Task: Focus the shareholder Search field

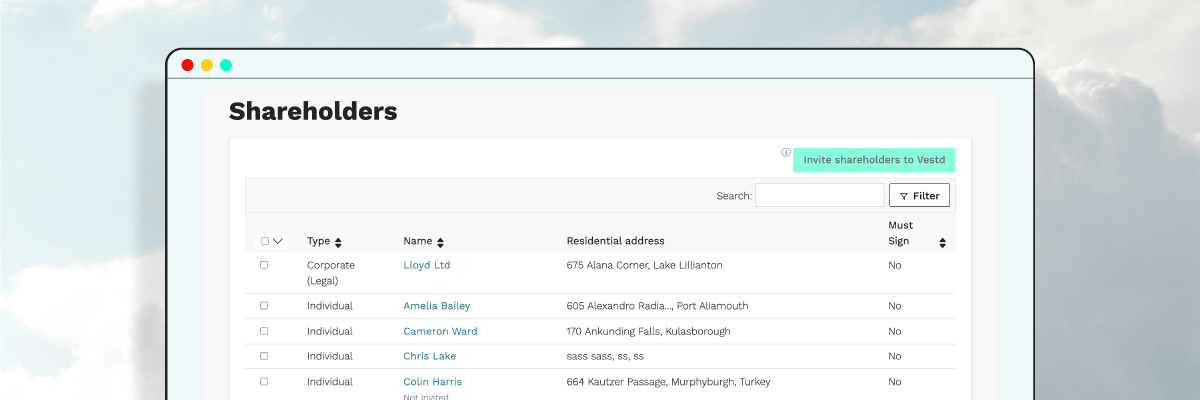Action: click(819, 196)
